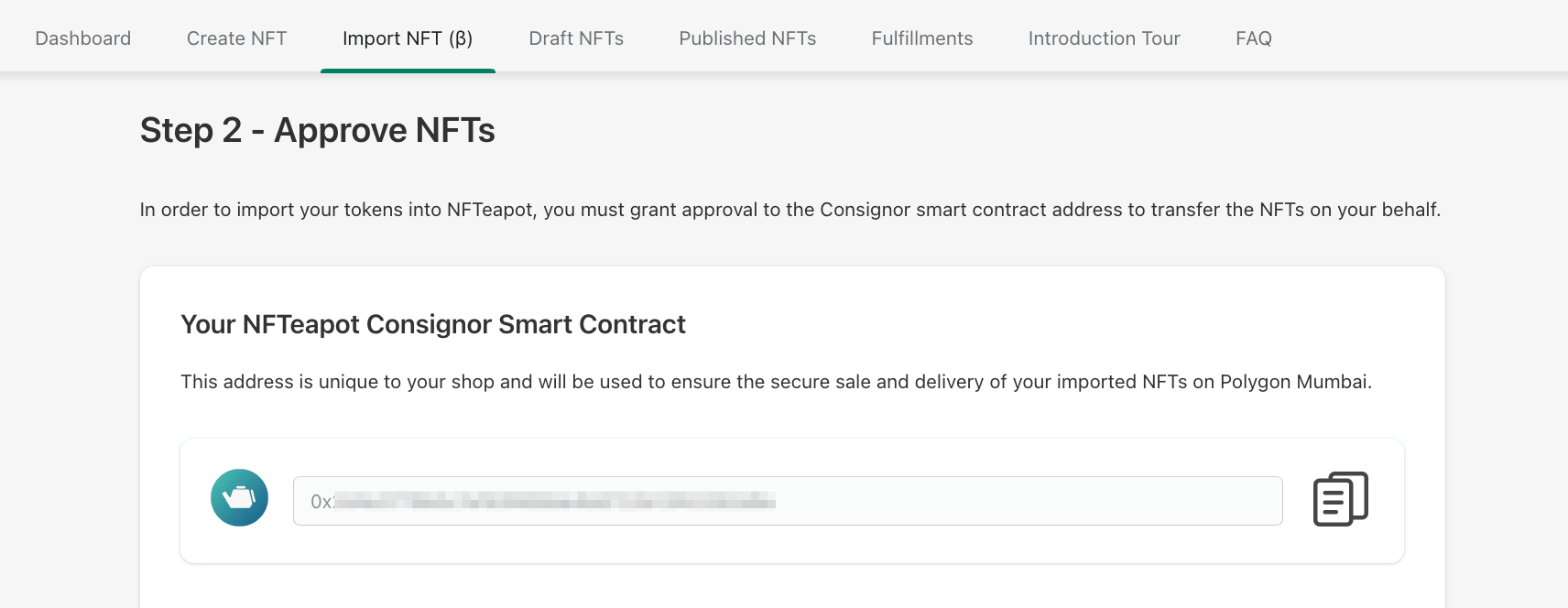Viewport: 1568px width, 608px height.
Task: Click the '0x' prefix in address field
Action: 321,502
